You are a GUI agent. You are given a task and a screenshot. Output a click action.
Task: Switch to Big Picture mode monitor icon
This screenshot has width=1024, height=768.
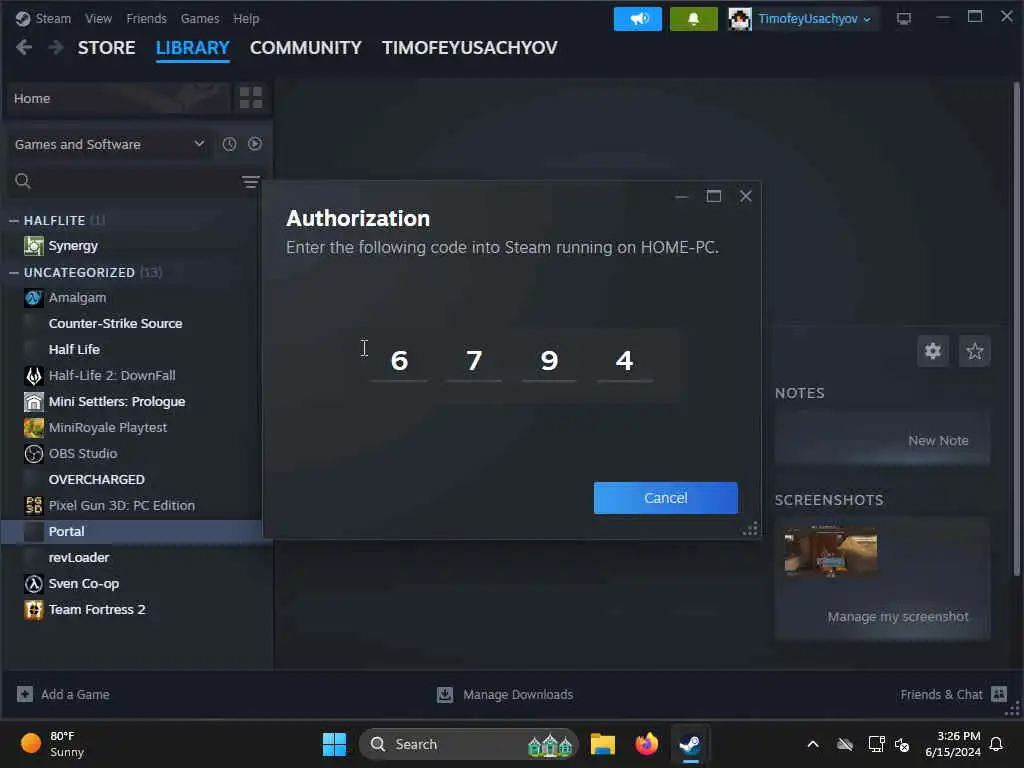903,18
